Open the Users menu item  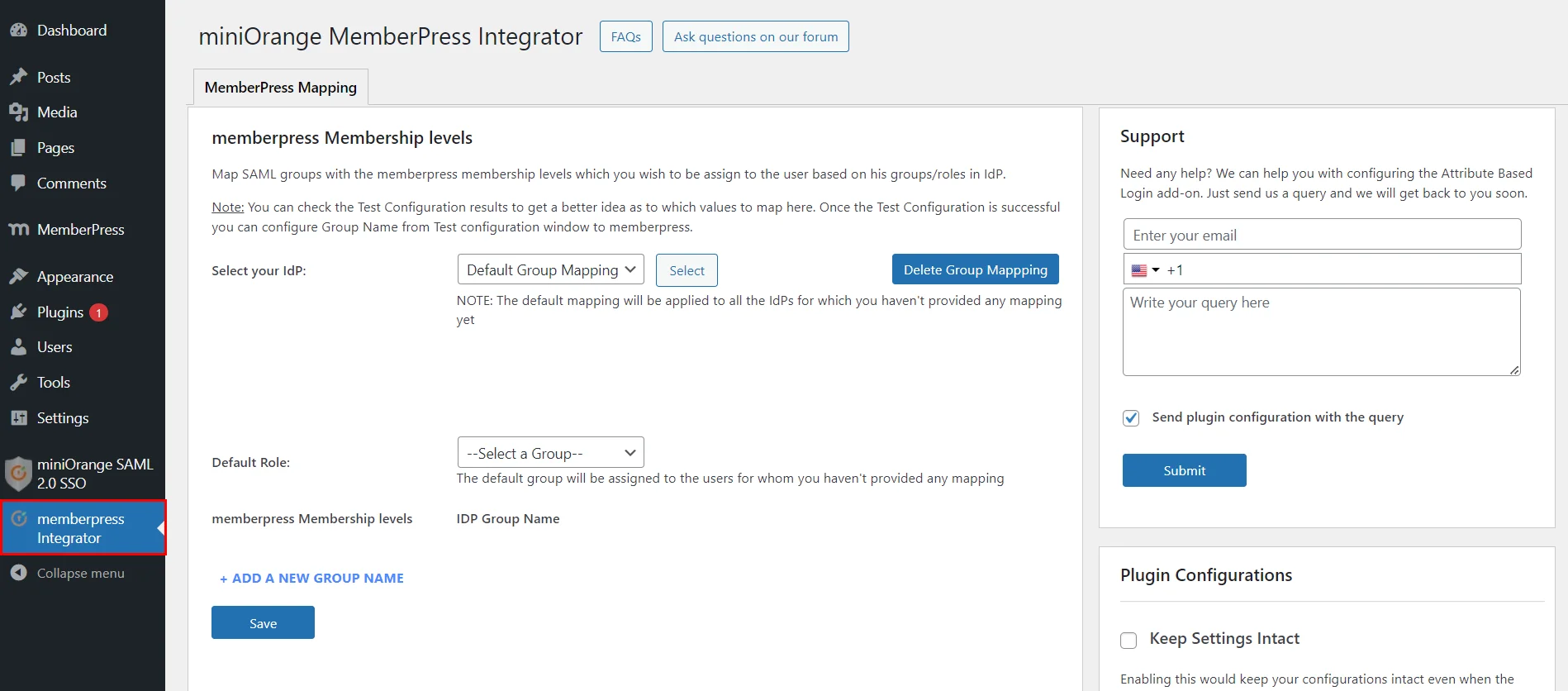click(55, 347)
